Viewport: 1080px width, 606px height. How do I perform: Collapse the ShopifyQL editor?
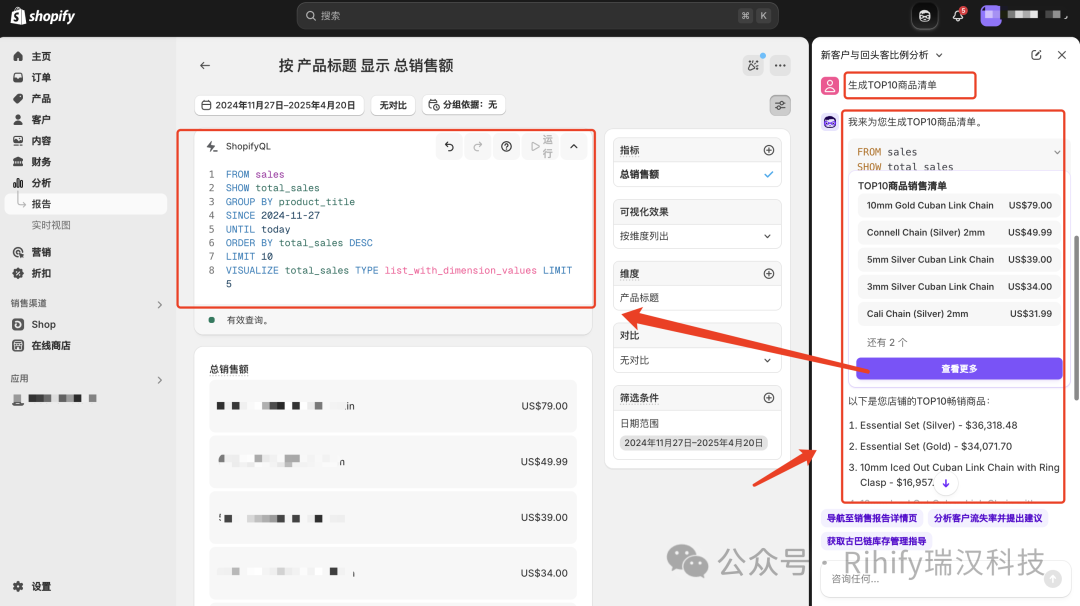pos(574,147)
